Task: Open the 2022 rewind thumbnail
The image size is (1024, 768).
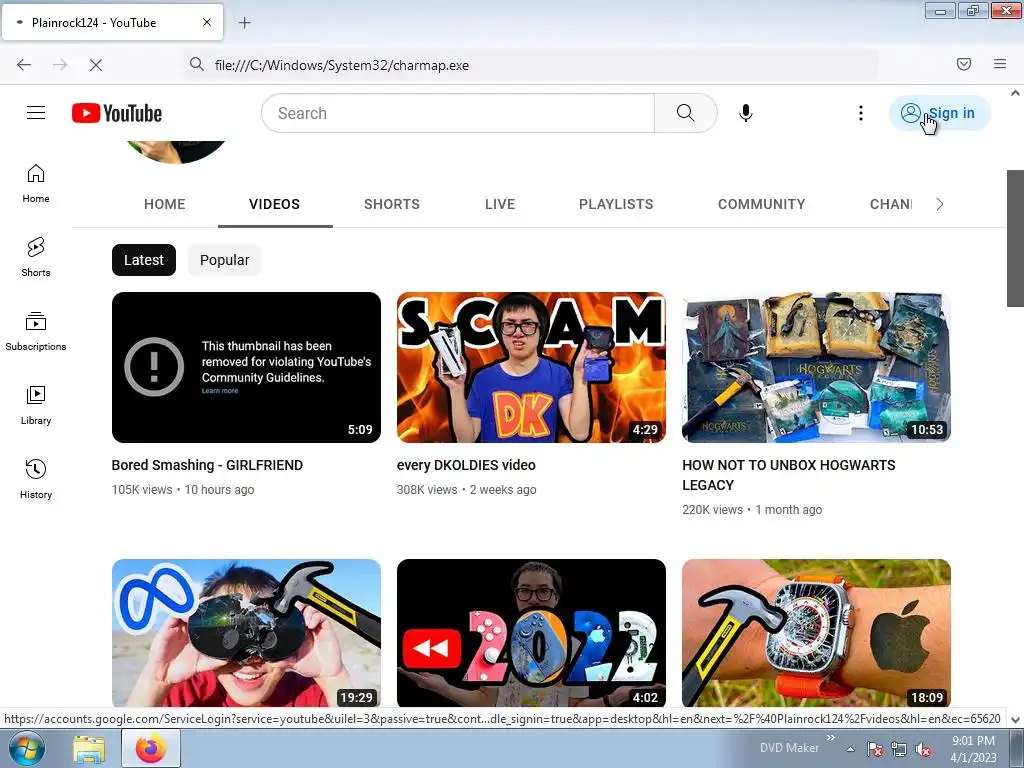Action: click(531, 633)
